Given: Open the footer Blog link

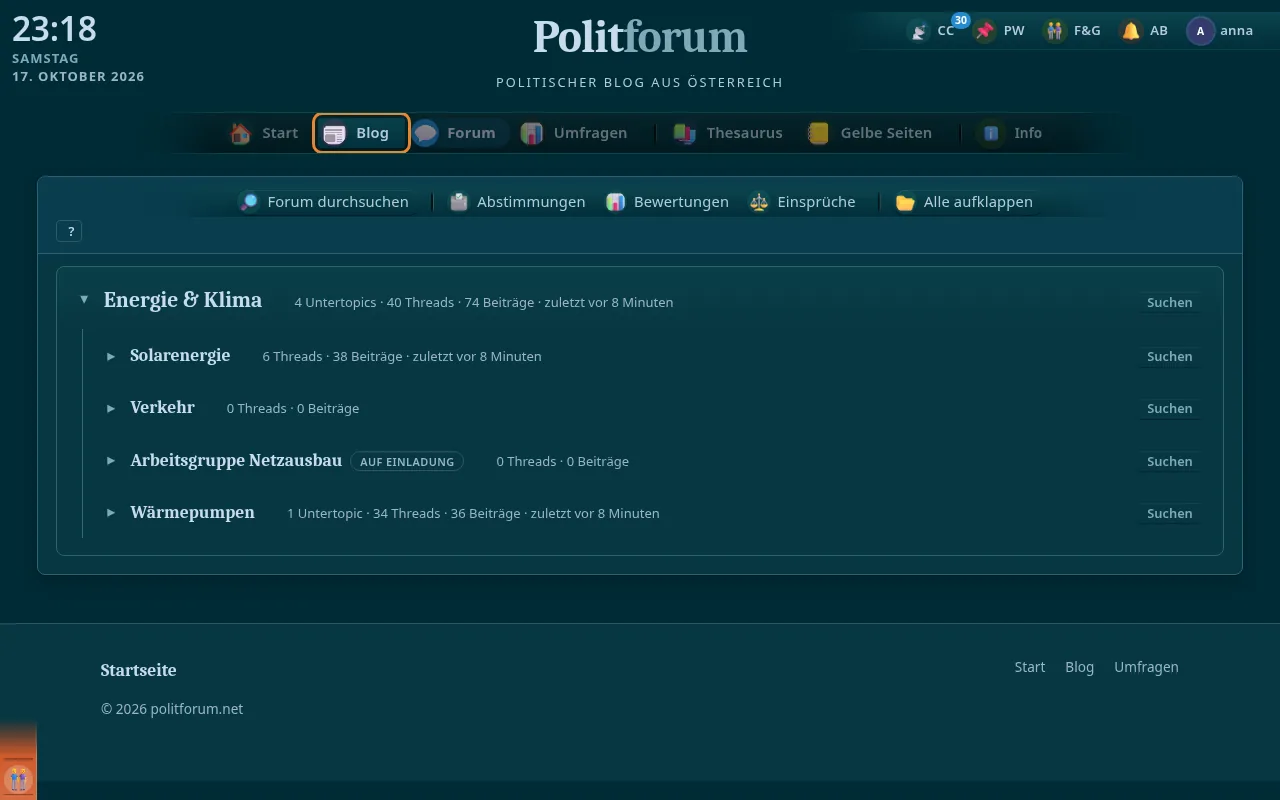Looking at the screenshot, I should (x=1079, y=667).
